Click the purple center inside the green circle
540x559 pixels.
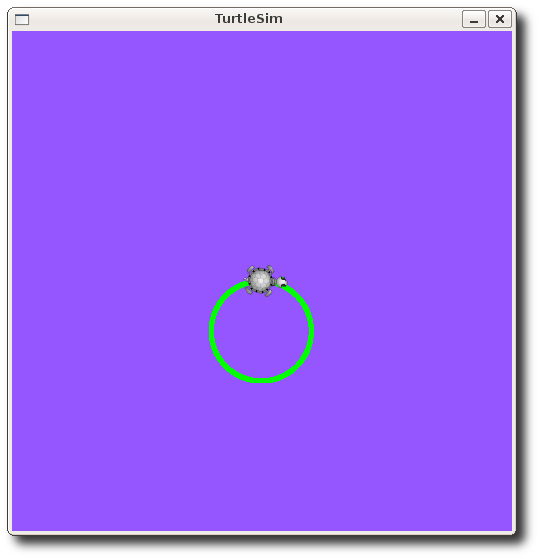(261, 331)
